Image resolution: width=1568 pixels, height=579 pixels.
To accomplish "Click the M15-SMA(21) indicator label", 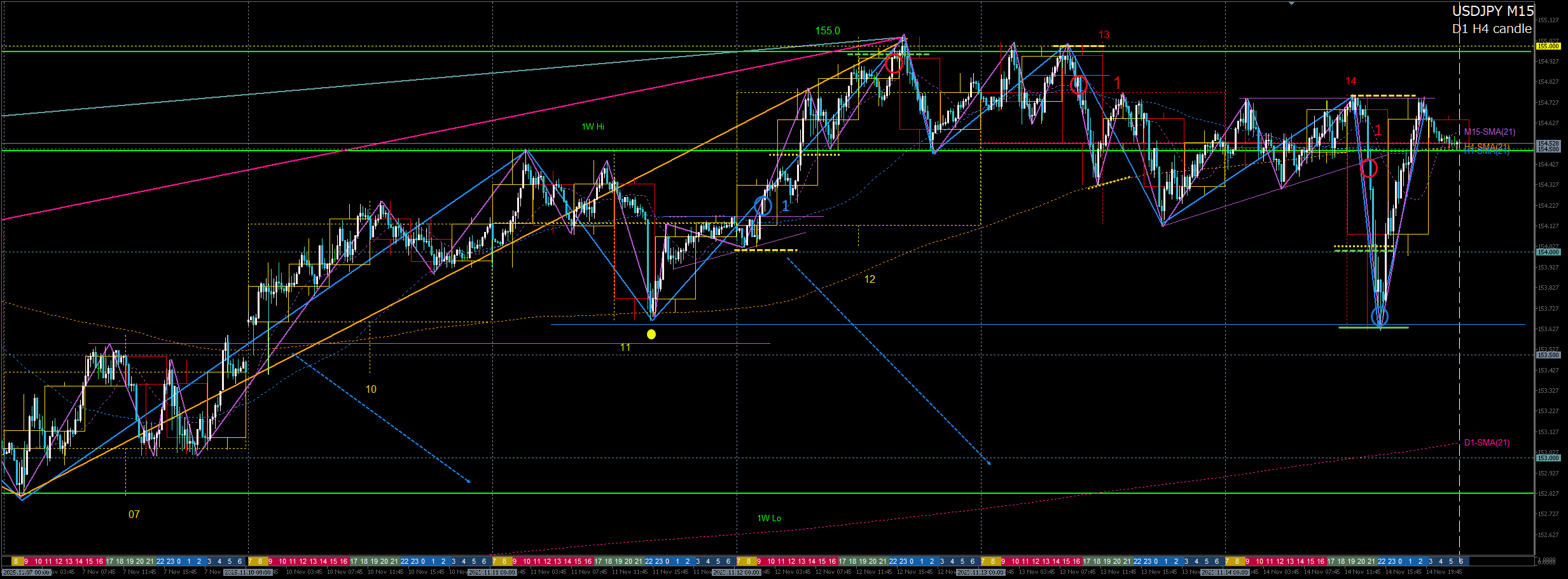I will (1489, 132).
